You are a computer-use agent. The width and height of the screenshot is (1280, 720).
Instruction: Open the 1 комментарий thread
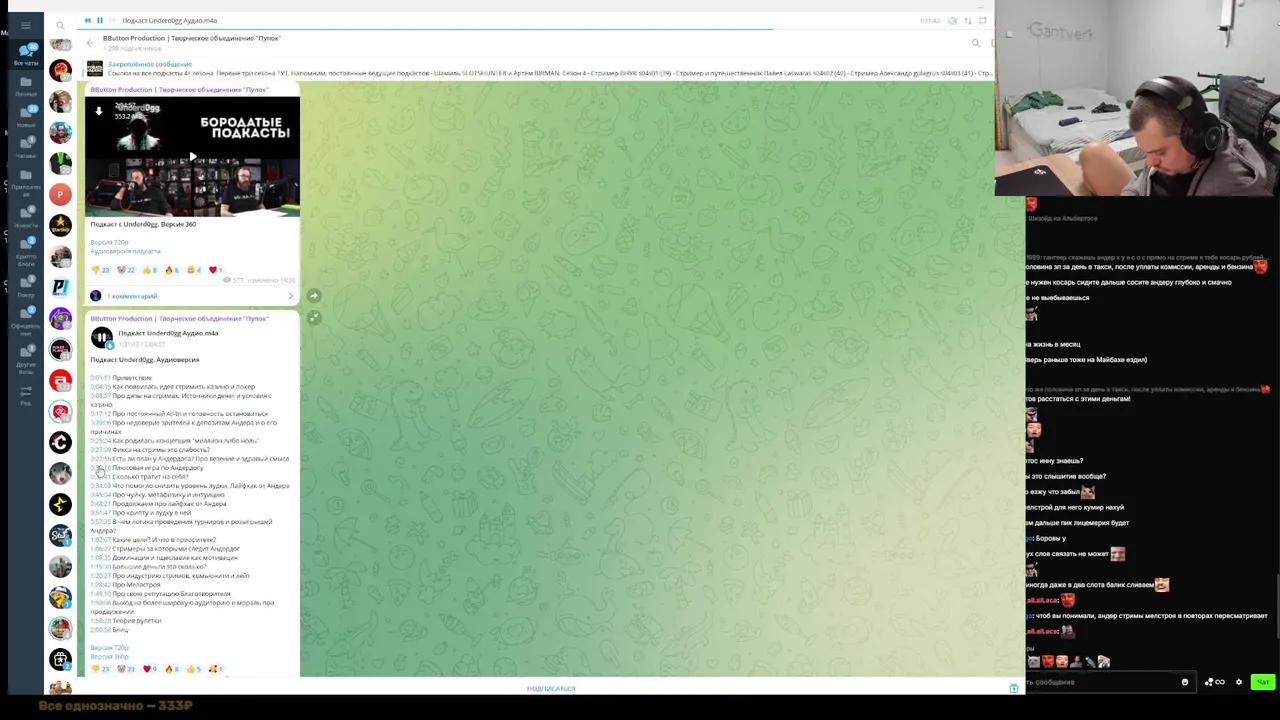[132, 296]
